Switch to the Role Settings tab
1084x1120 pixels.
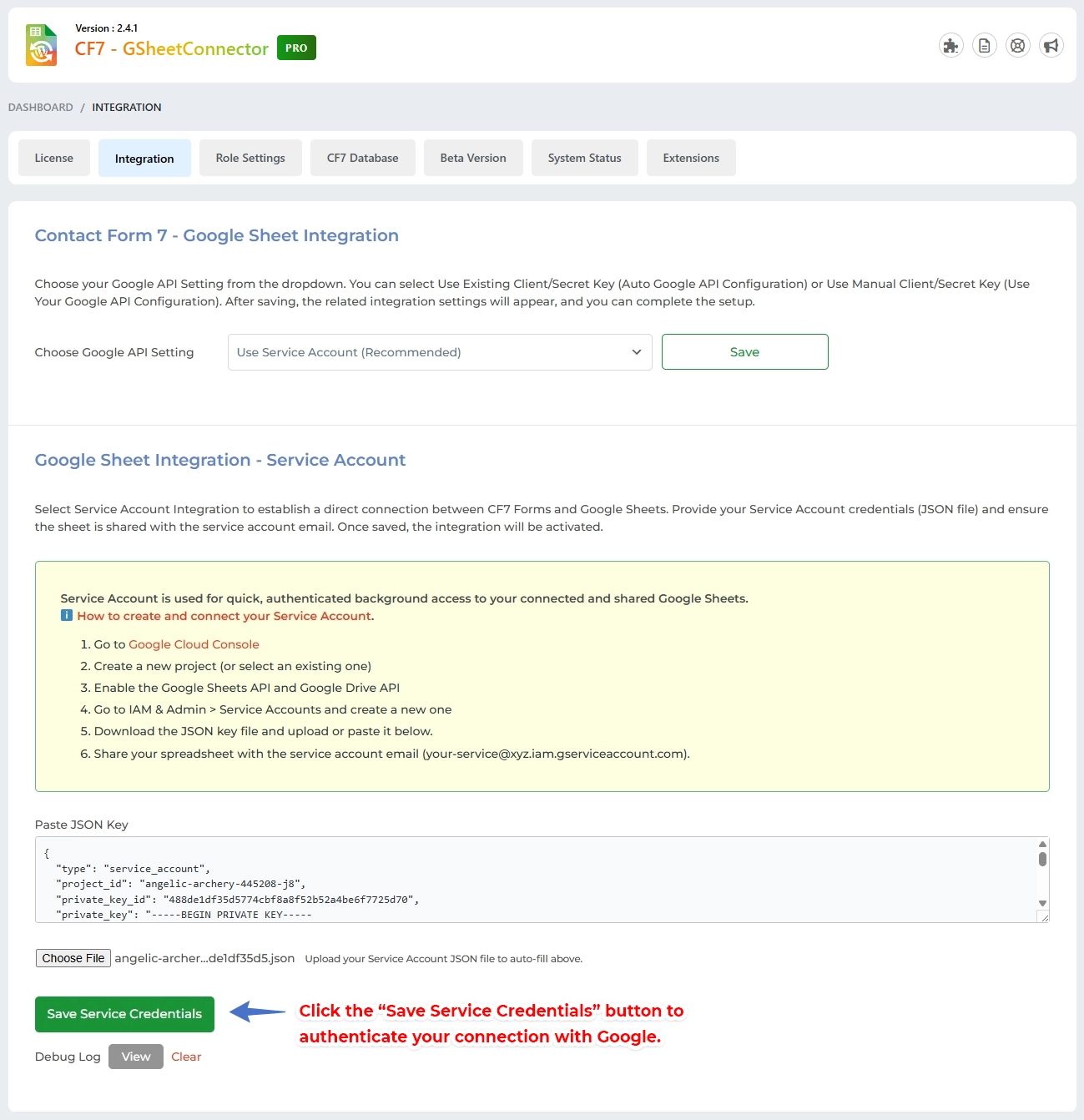pyautogui.click(x=250, y=158)
